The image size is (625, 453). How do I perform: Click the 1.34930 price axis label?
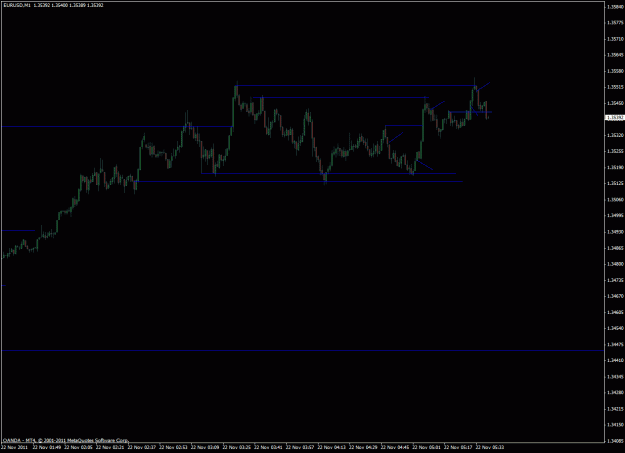point(615,232)
